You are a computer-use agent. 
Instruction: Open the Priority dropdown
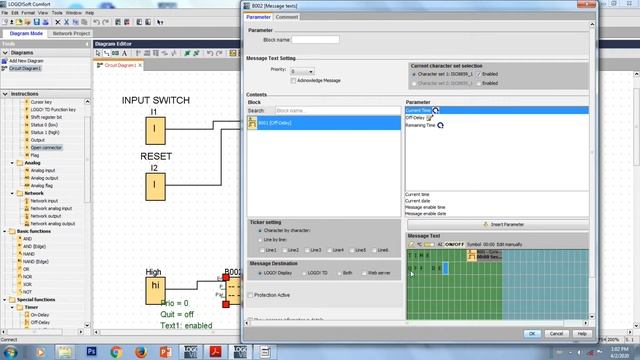point(311,71)
